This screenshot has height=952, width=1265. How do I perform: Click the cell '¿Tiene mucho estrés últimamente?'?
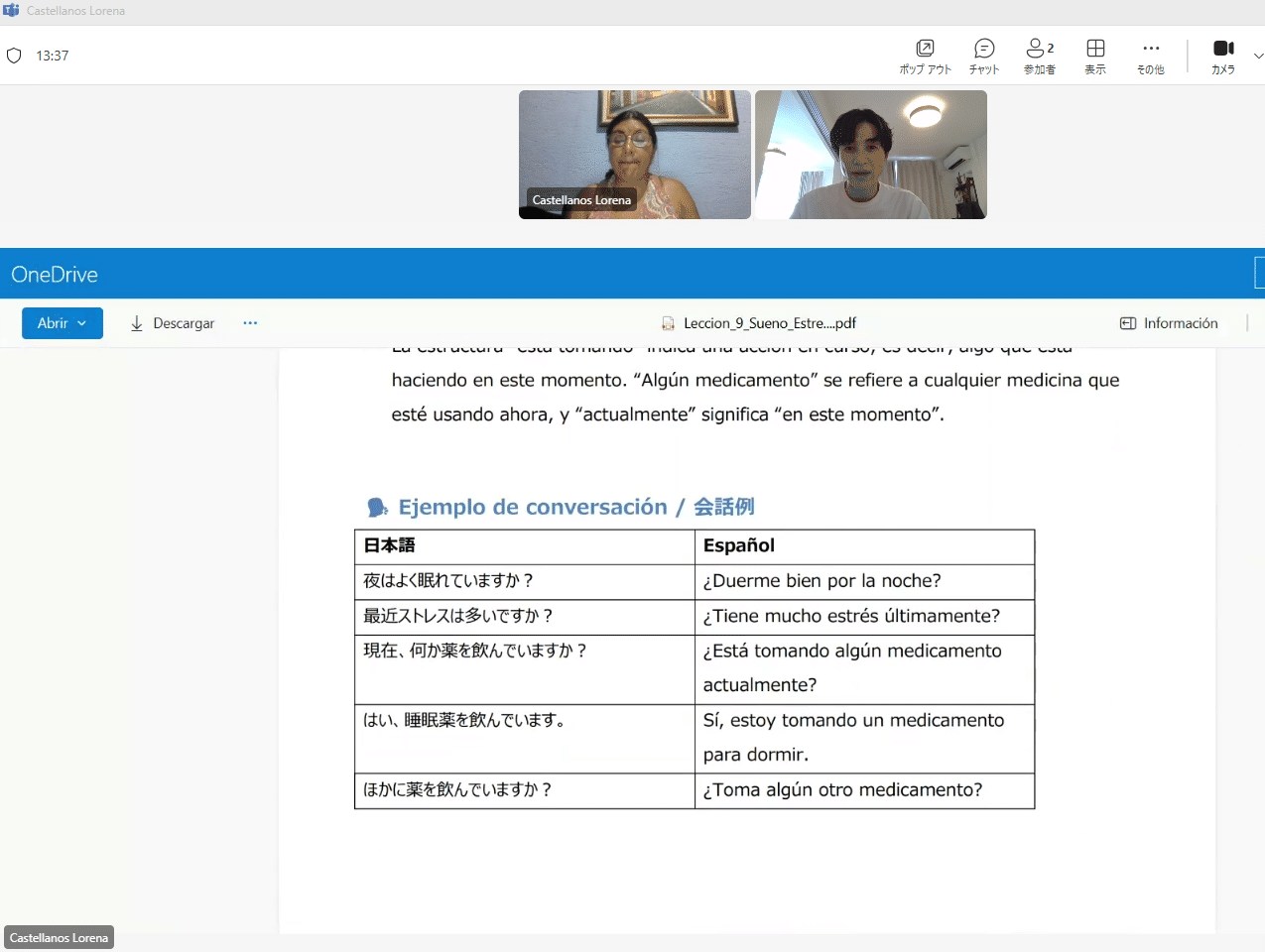tap(865, 617)
